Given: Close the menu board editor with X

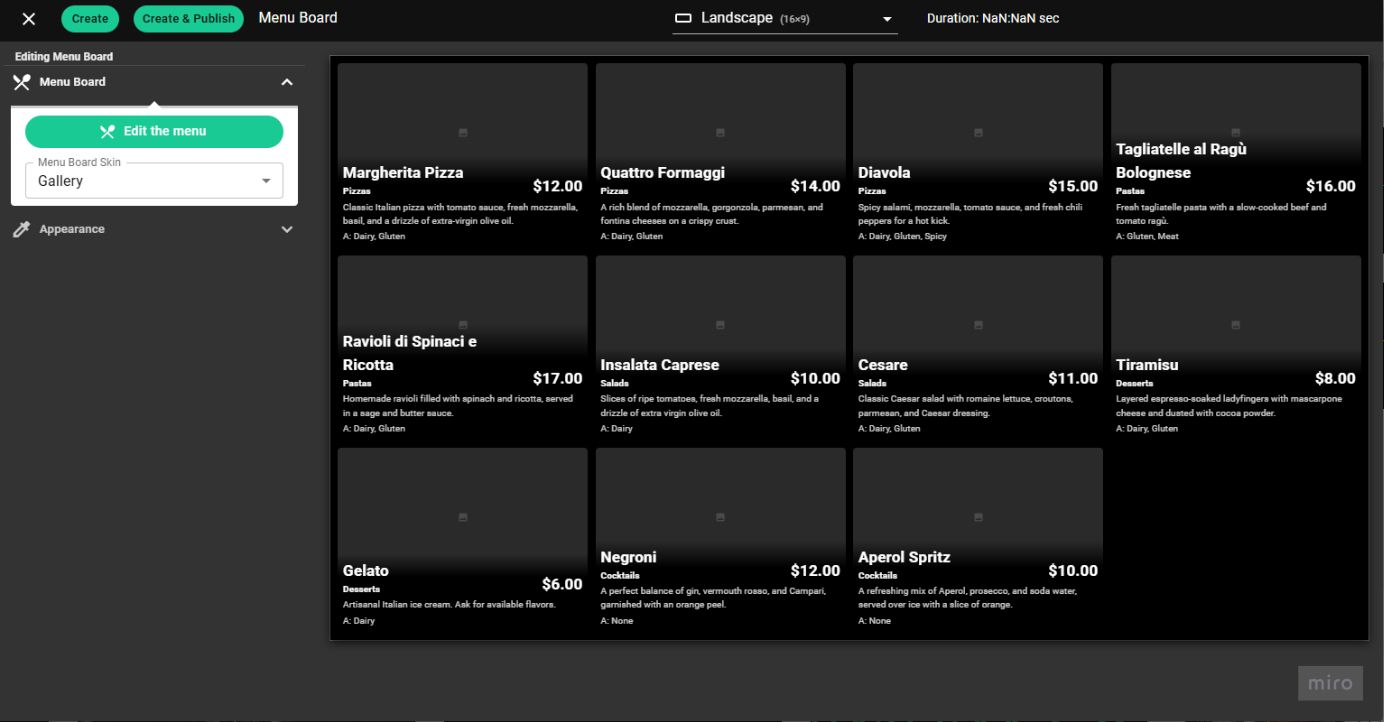Looking at the screenshot, I should click(29, 19).
